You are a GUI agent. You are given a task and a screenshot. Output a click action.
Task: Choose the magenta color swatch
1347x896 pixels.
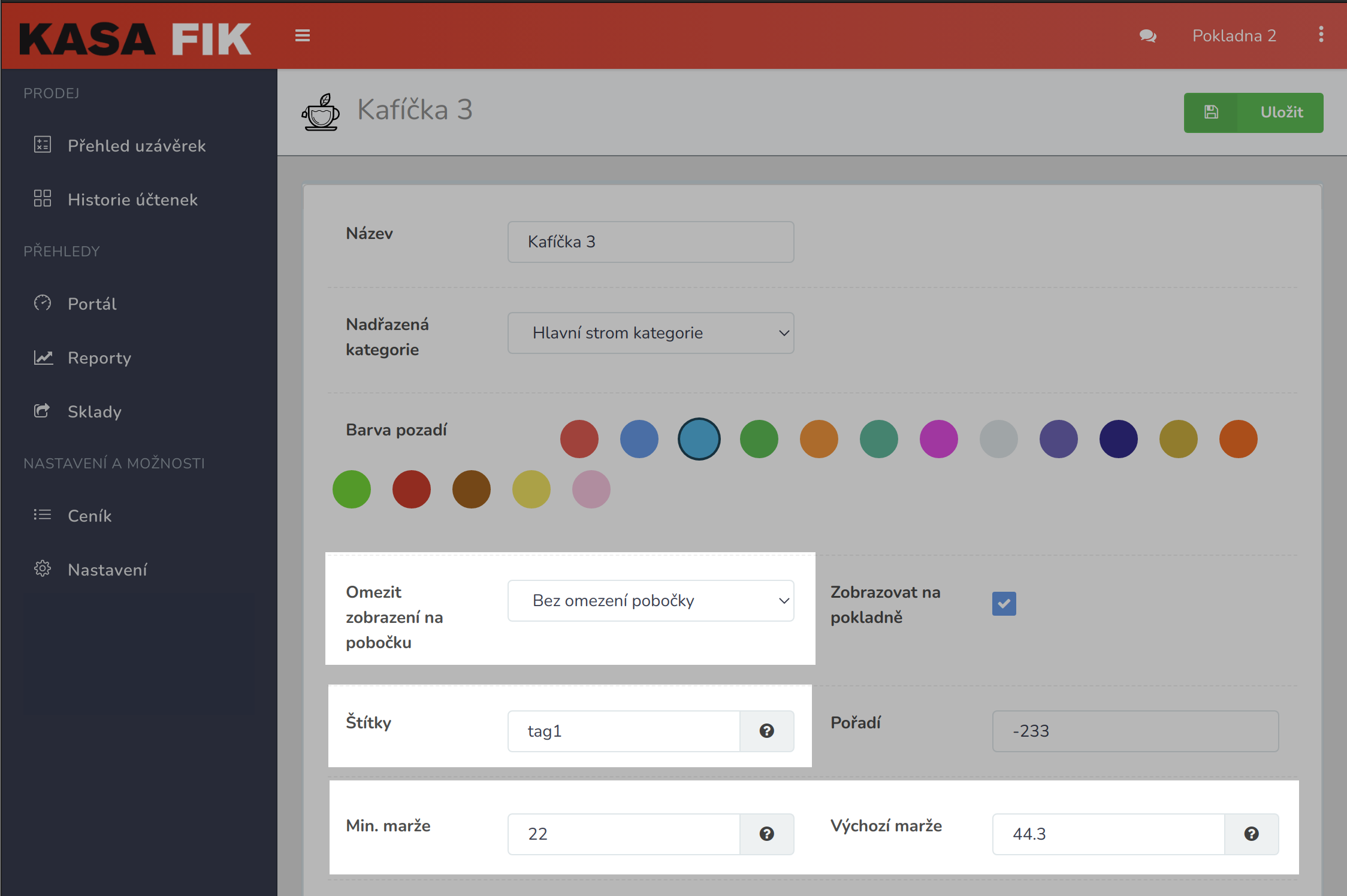tap(939, 439)
